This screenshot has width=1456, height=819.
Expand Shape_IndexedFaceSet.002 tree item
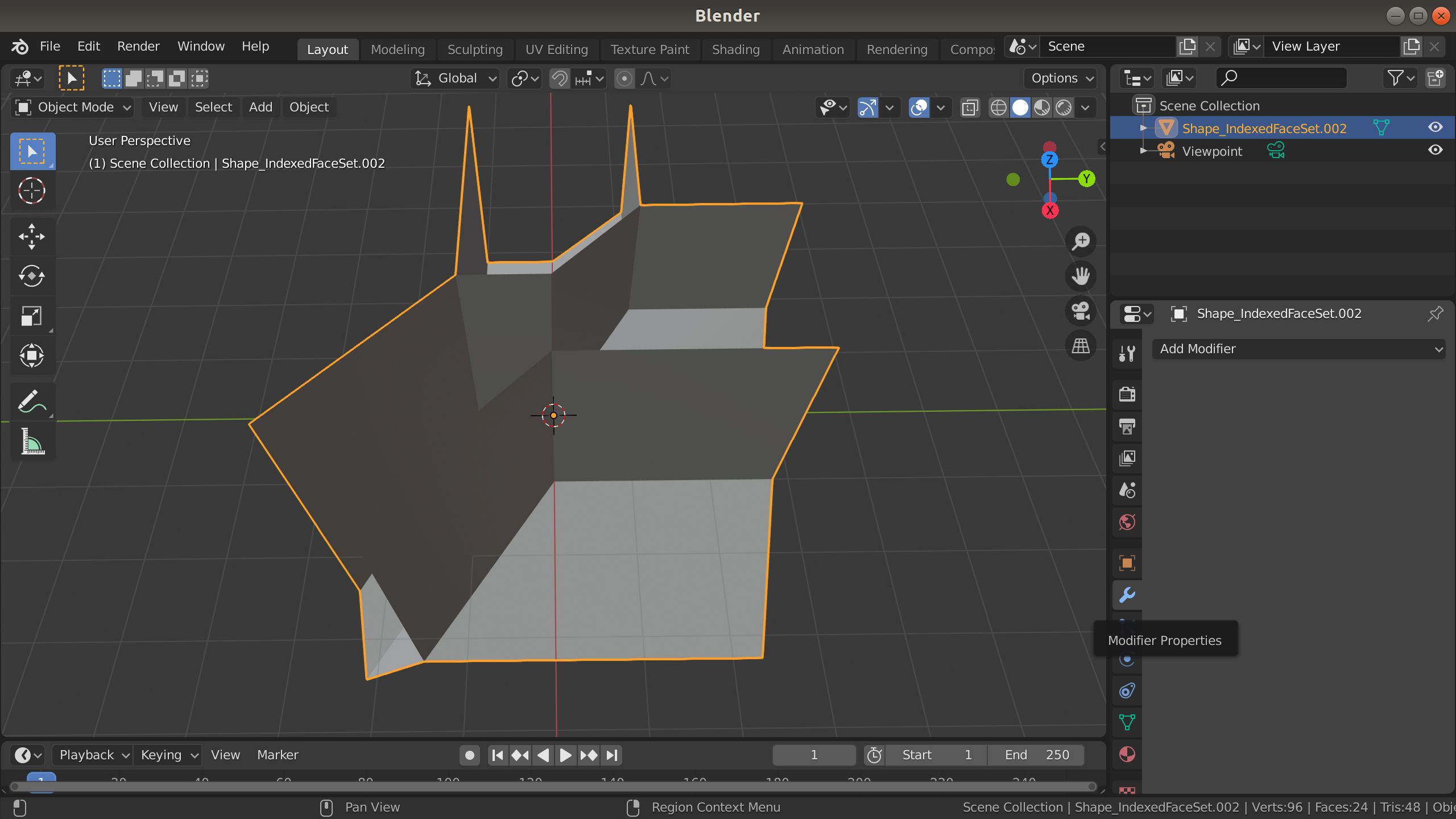coord(1143,128)
